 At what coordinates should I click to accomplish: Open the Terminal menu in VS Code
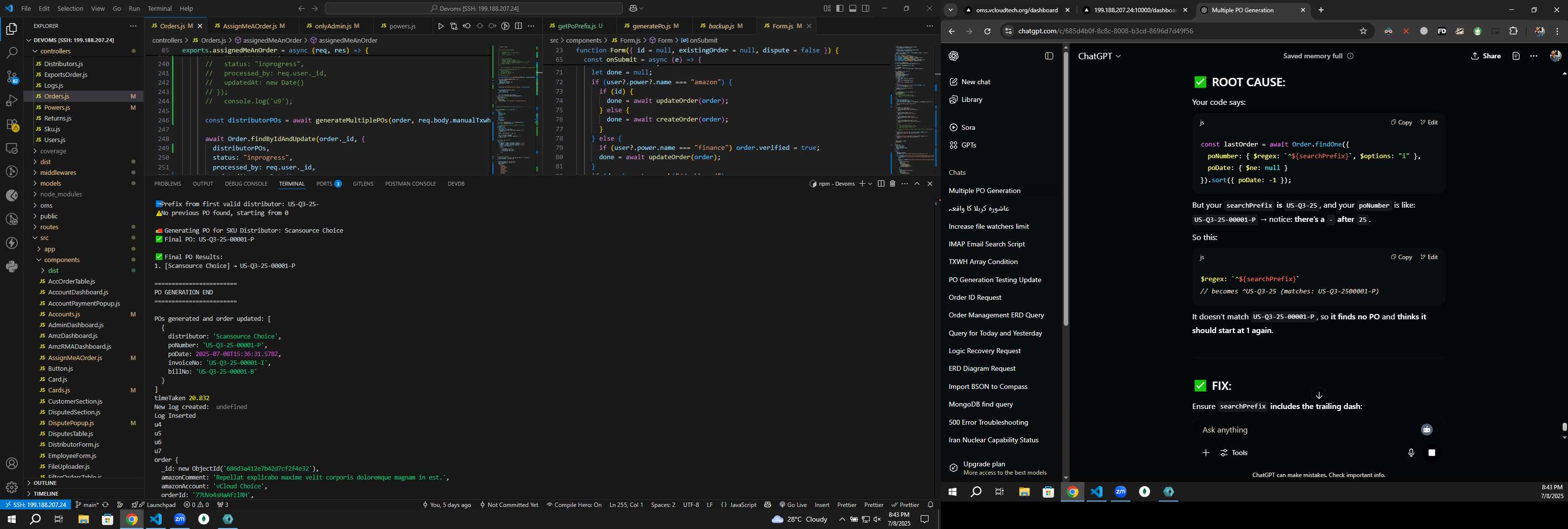click(159, 8)
